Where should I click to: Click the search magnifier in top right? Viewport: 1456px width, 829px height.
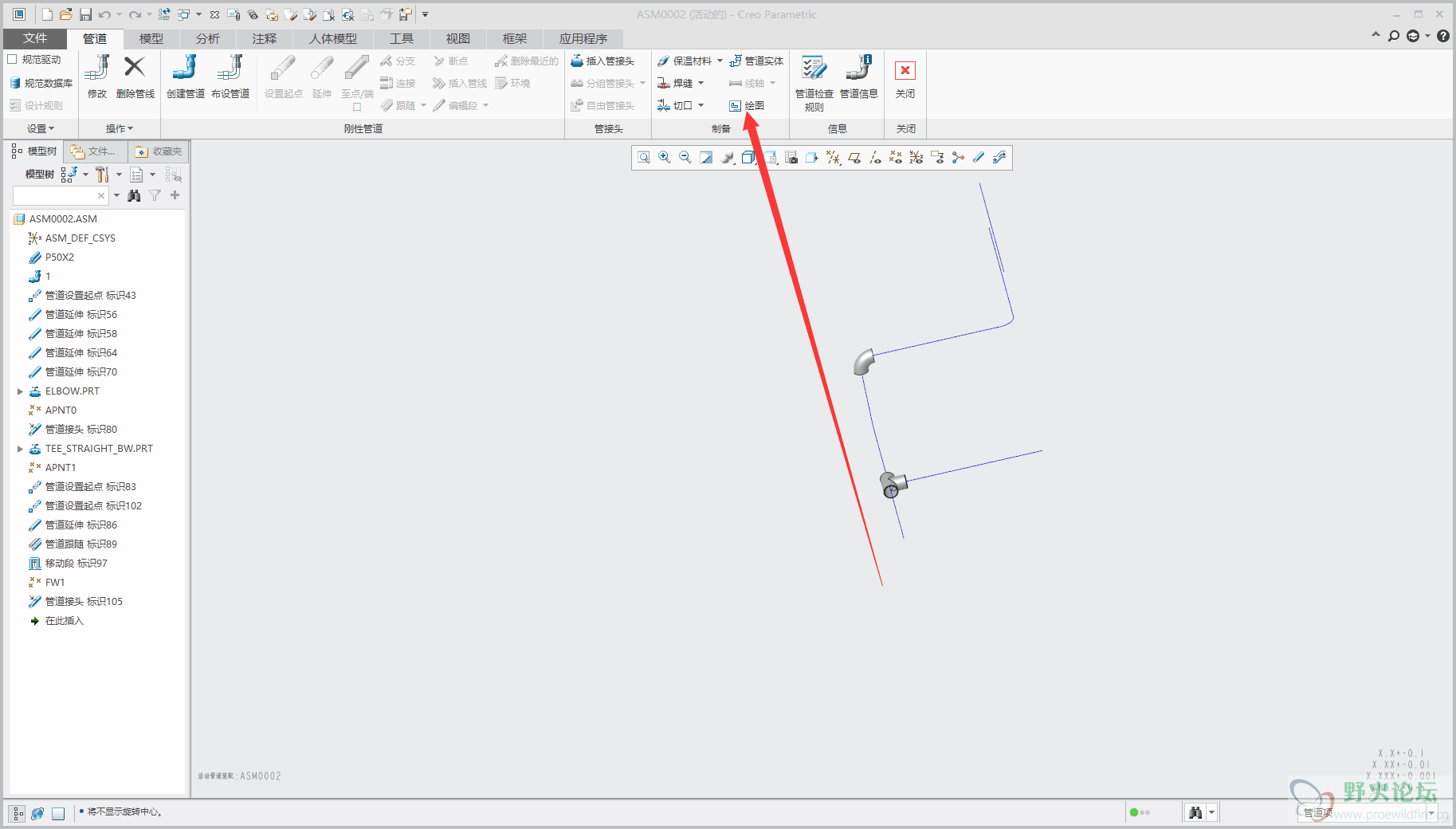click(1394, 36)
